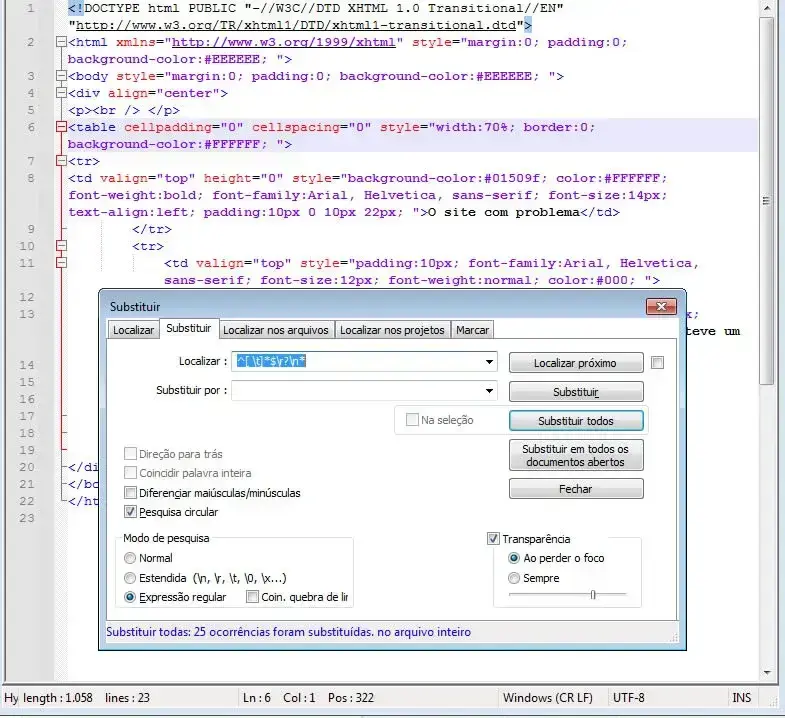Uncheck the Pesquisa circular option
The image size is (785, 718).
tap(130, 512)
